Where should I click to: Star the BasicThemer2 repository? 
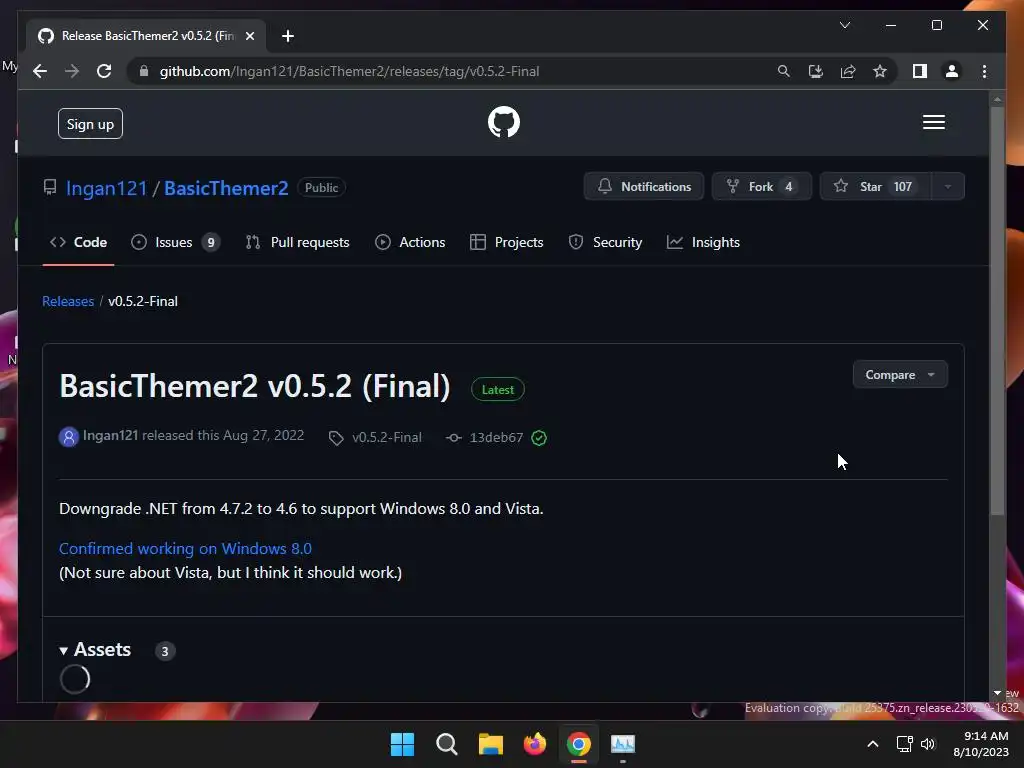(873, 187)
